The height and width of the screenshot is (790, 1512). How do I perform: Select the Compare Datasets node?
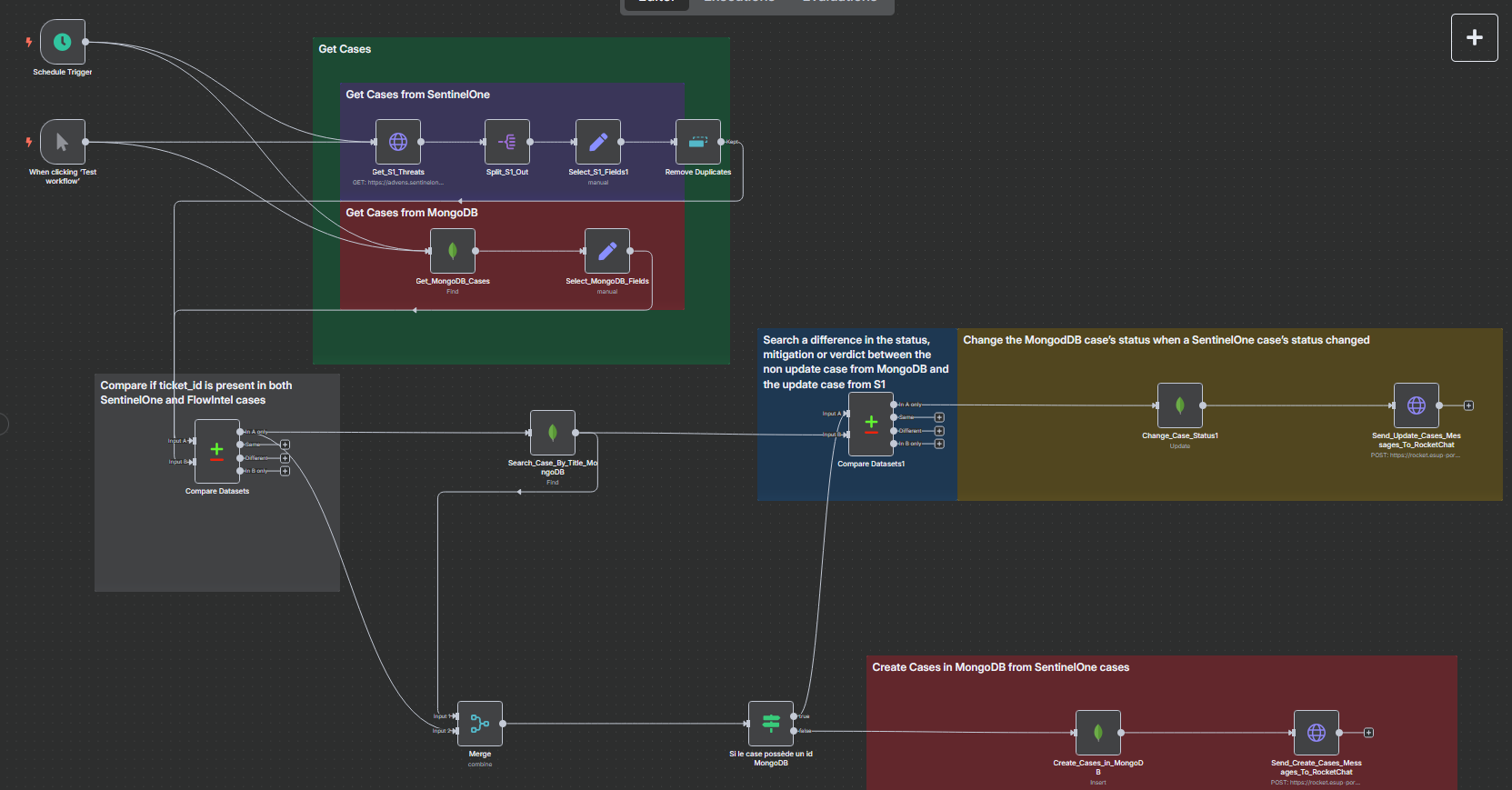(x=217, y=452)
